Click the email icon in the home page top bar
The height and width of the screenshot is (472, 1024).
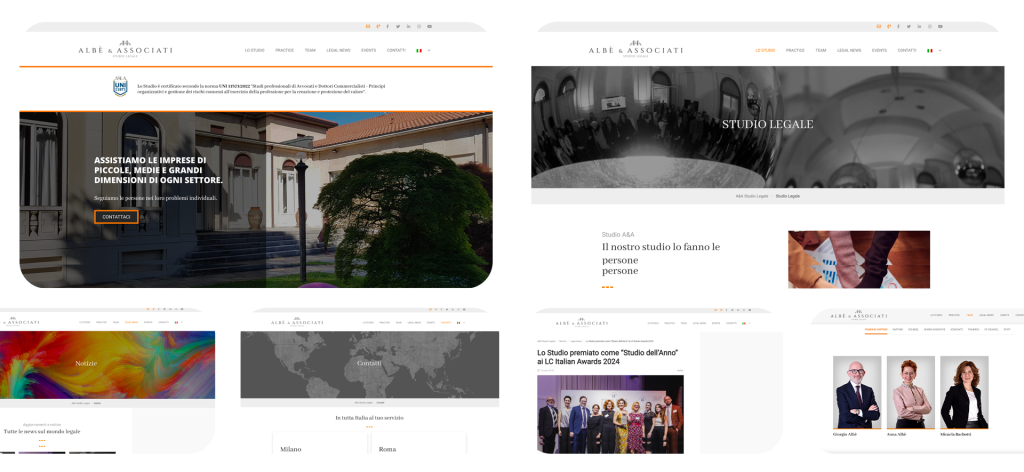[x=368, y=26]
